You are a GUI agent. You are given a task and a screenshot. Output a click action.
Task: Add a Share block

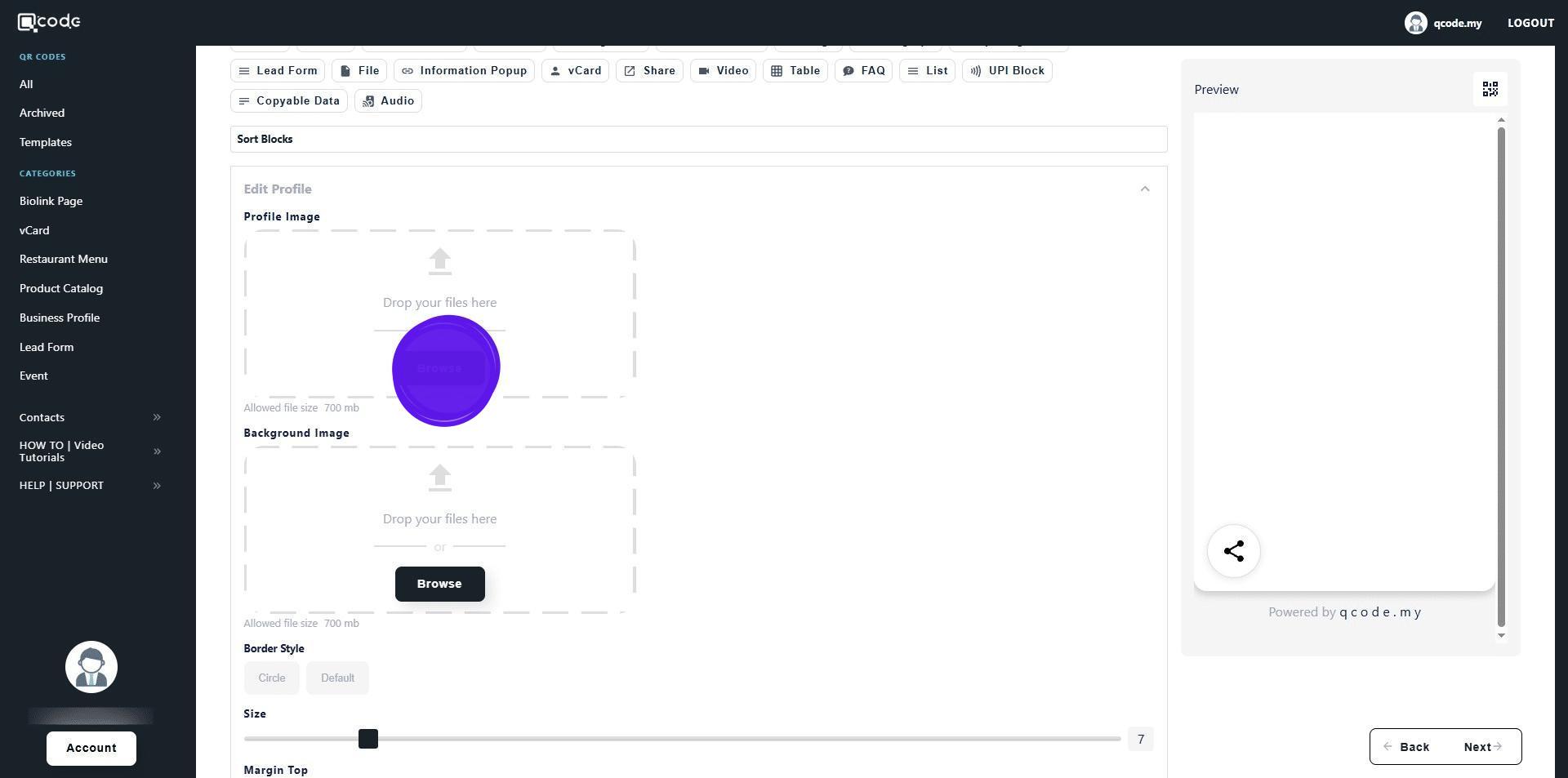649,71
